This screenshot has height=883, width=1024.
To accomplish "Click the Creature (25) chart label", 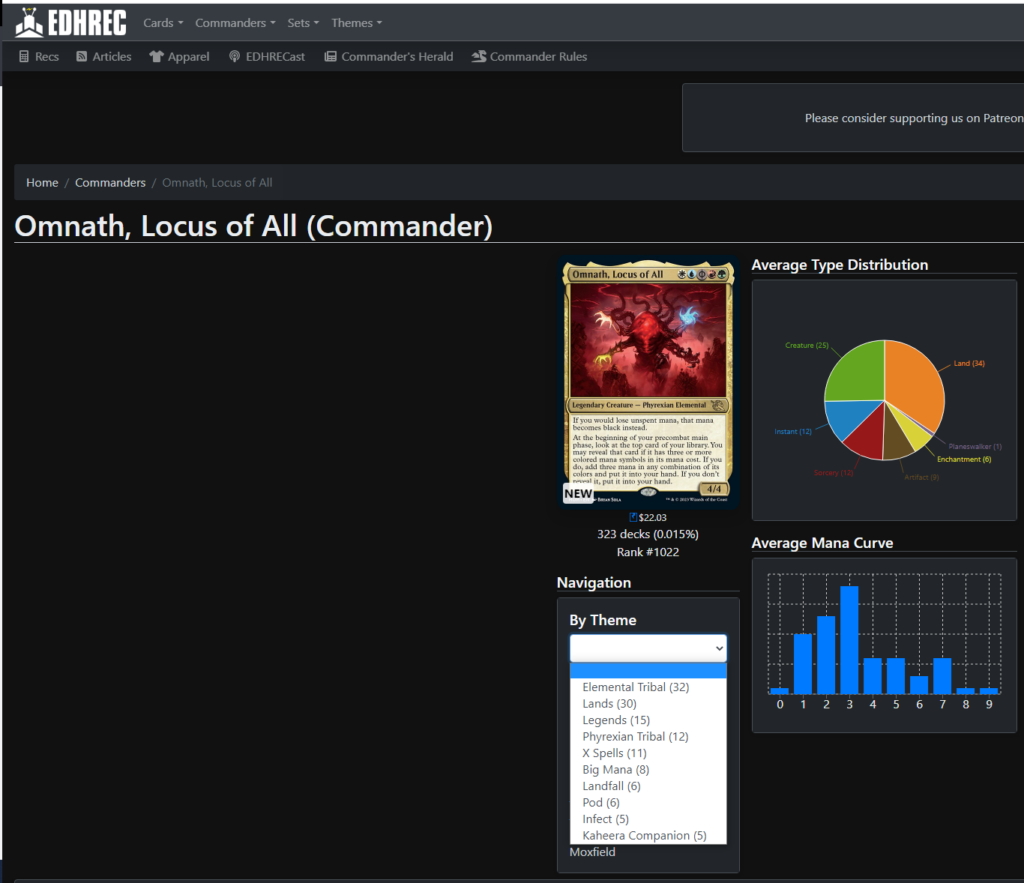I will click(x=807, y=345).
